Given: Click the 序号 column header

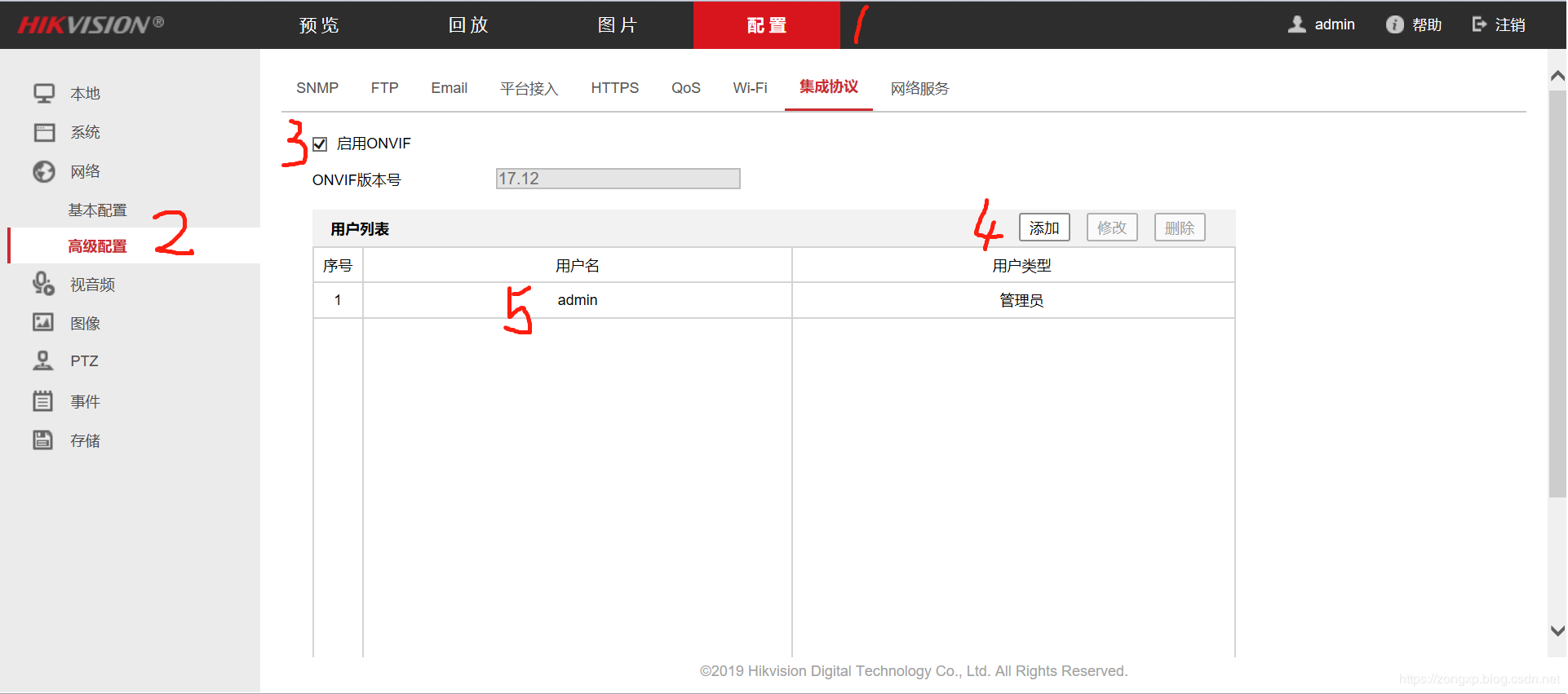Looking at the screenshot, I should [338, 266].
